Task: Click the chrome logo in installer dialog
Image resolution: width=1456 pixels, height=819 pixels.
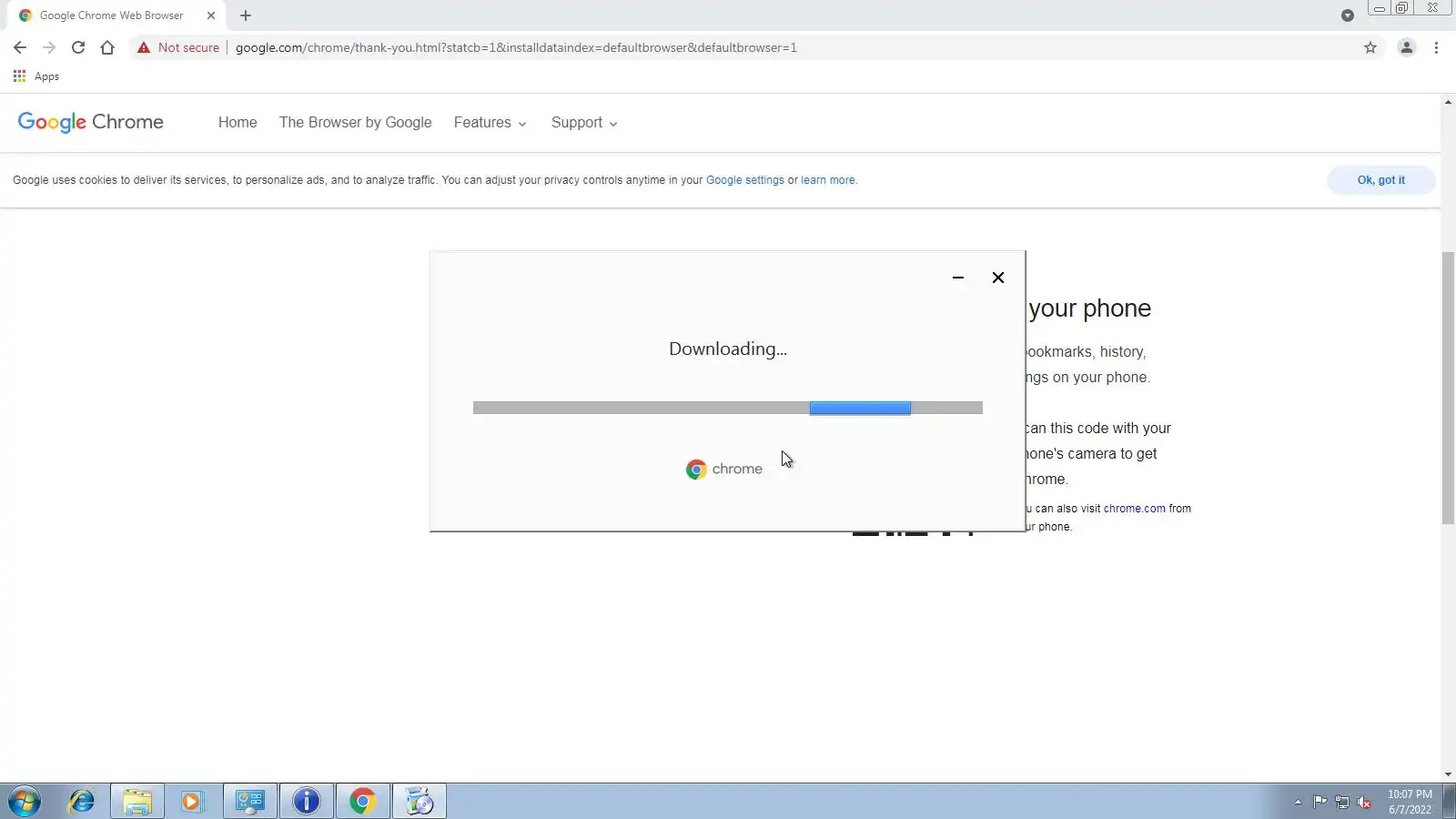Action: point(724,469)
